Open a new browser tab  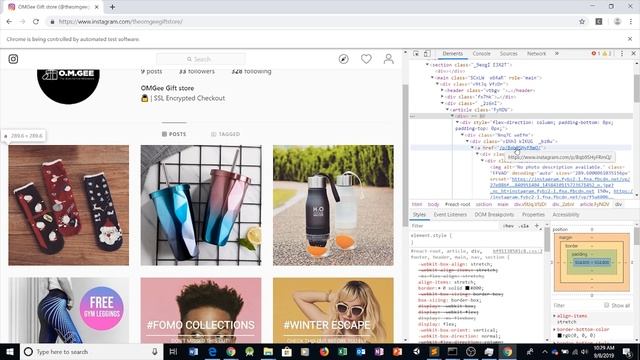click(112, 7)
